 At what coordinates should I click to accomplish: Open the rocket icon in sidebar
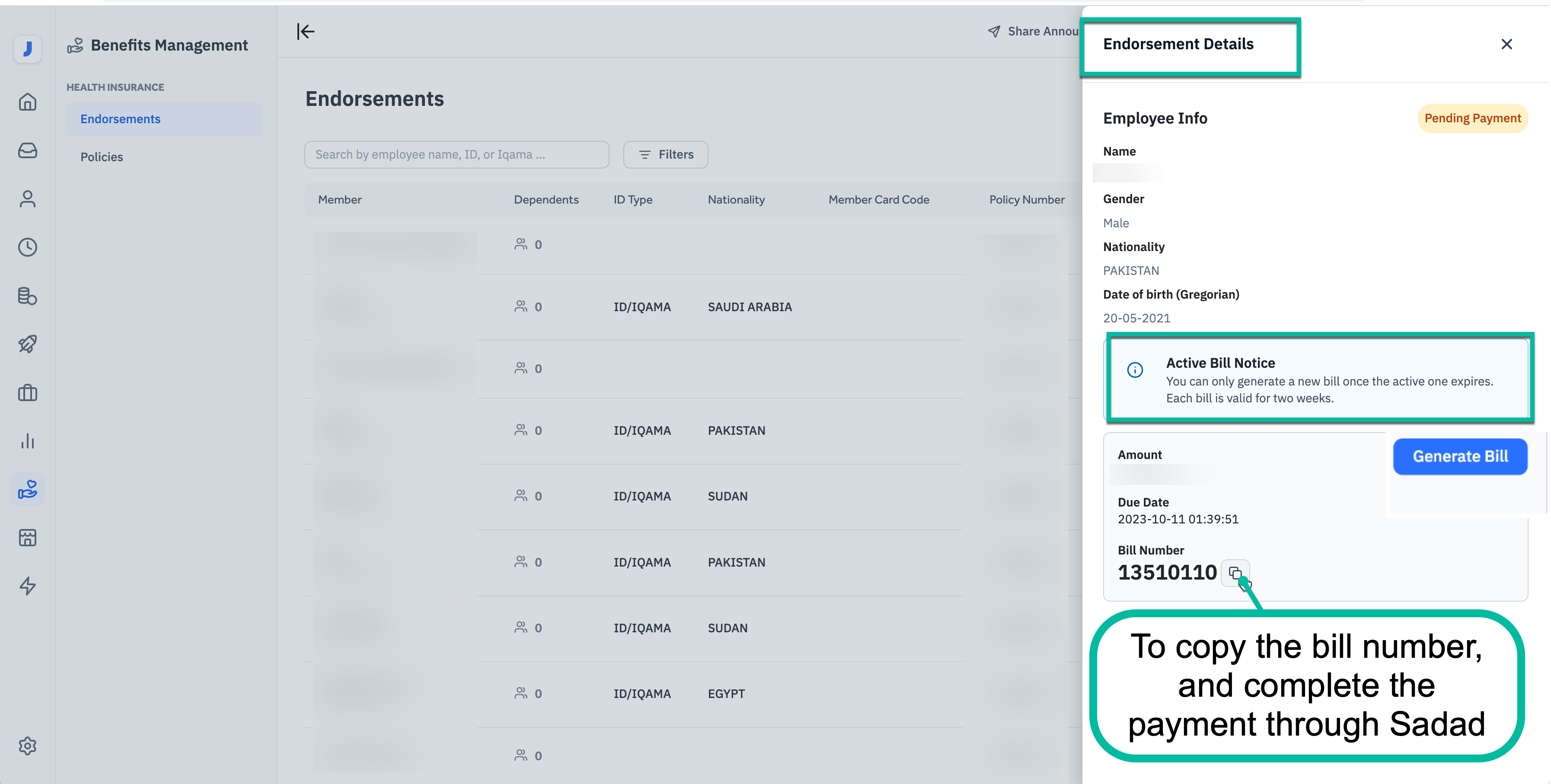(x=27, y=344)
